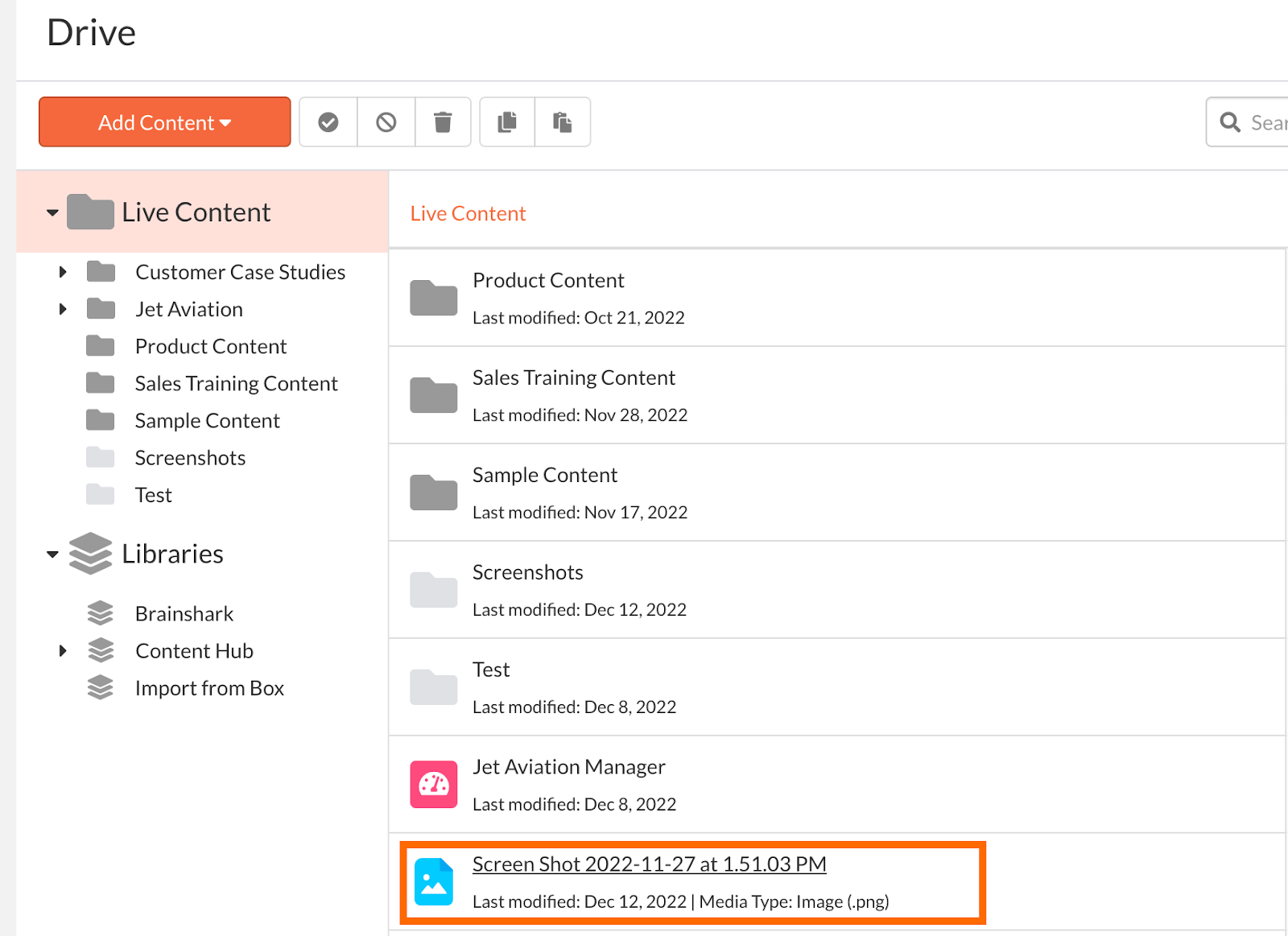Image resolution: width=1288 pixels, height=936 pixels.
Task: Expand the Customer Case Studies folder
Action: point(63,272)
